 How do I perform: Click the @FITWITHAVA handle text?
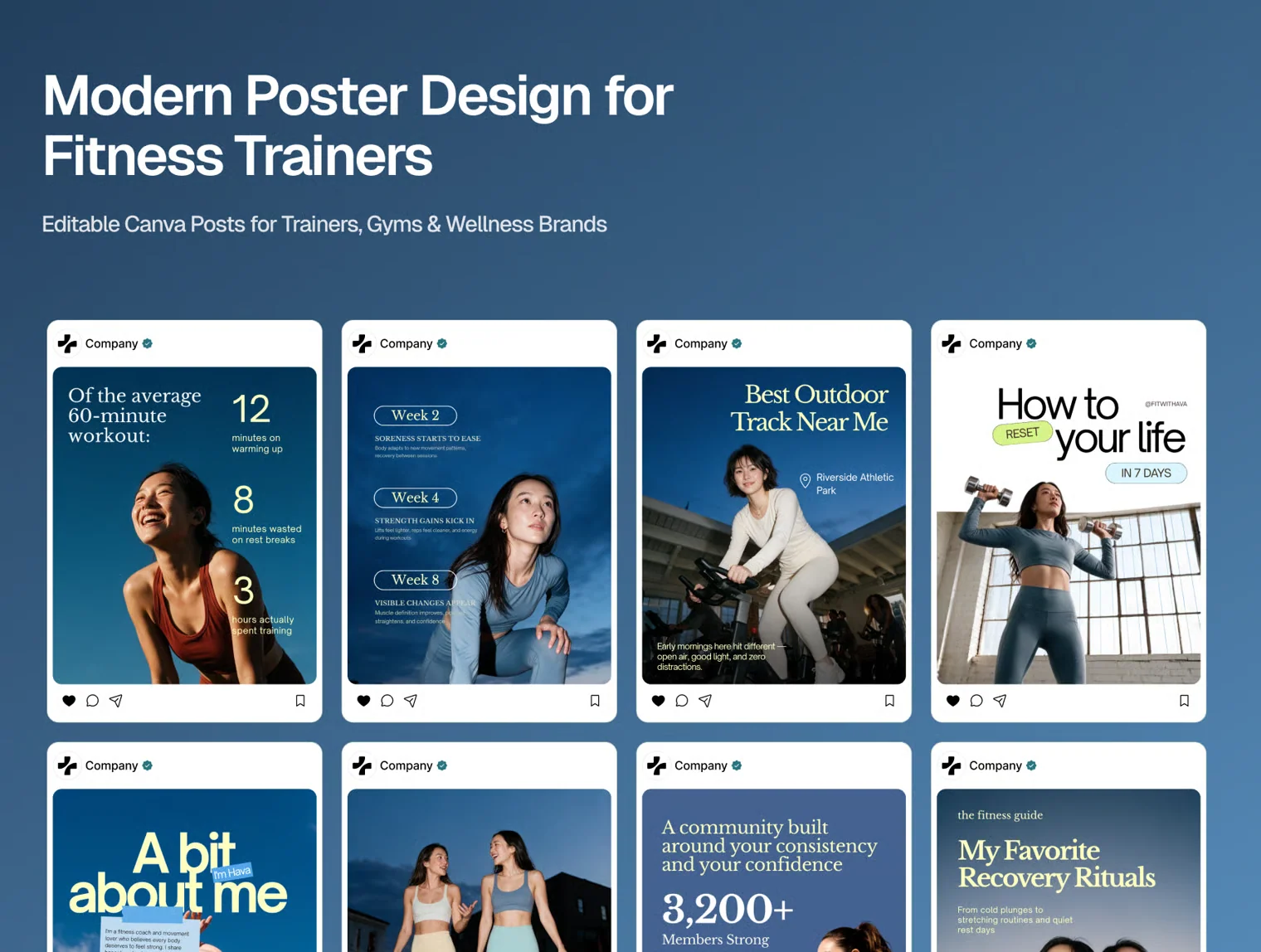point(1166,404)
